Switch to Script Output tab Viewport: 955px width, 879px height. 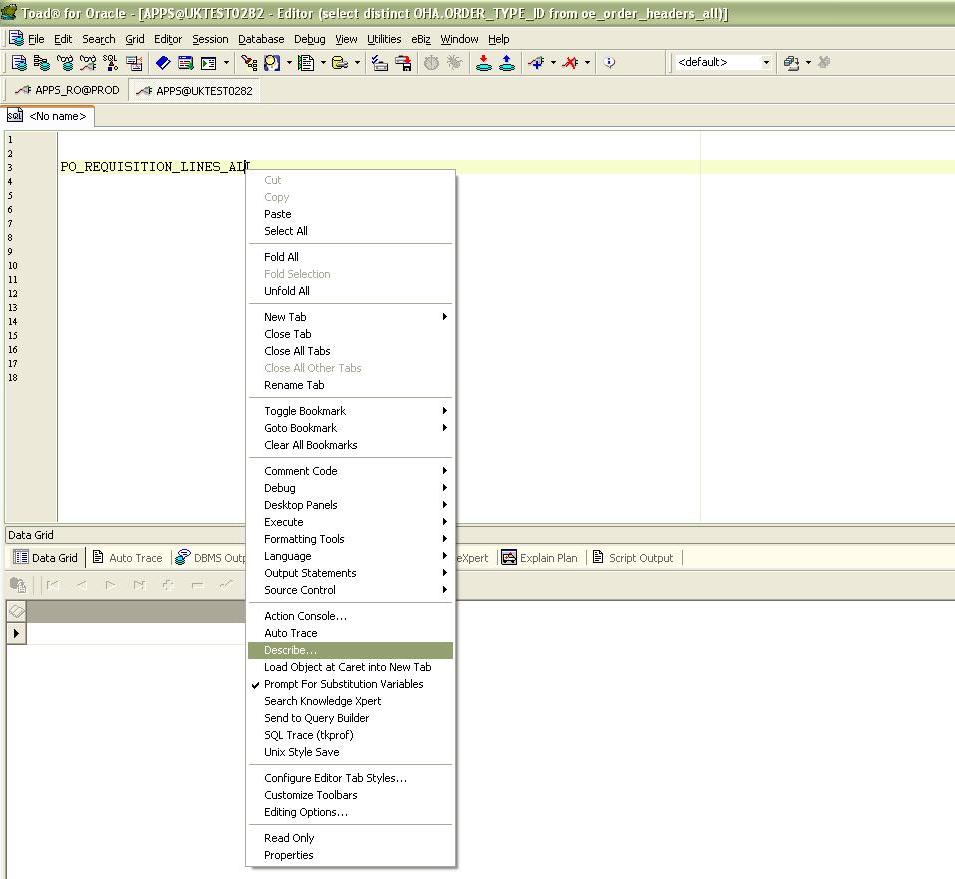pos(633,558)
